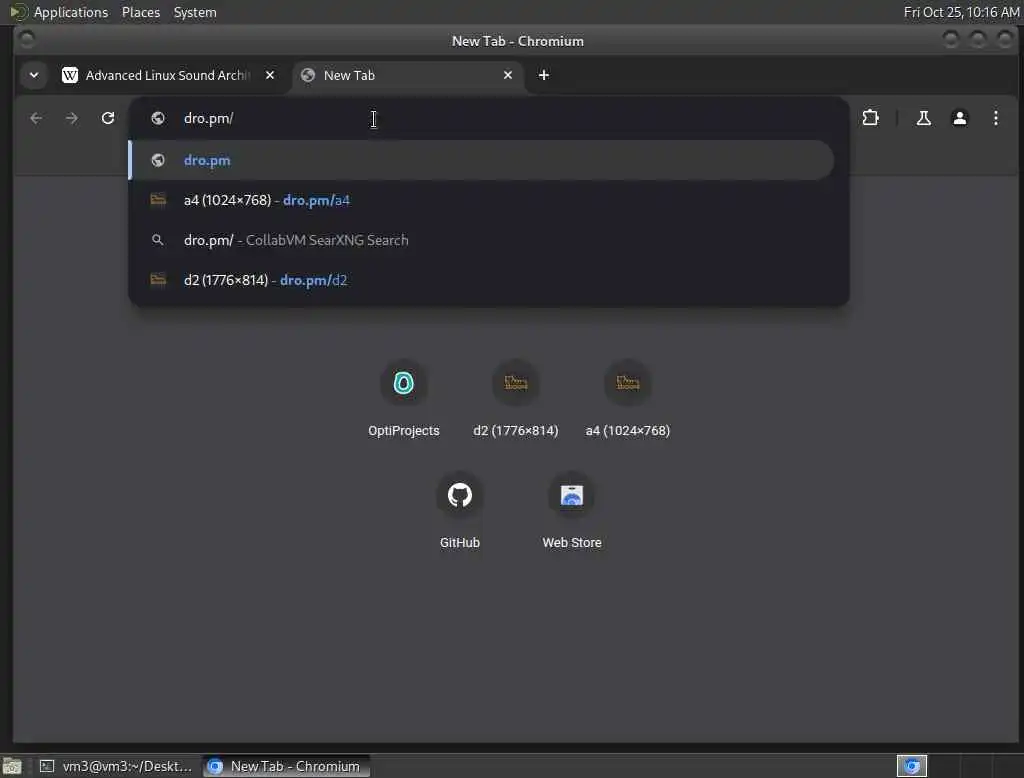The image size is (1024, 778).
Task: Reload the page with refresh icon
Action: [108, 118]
